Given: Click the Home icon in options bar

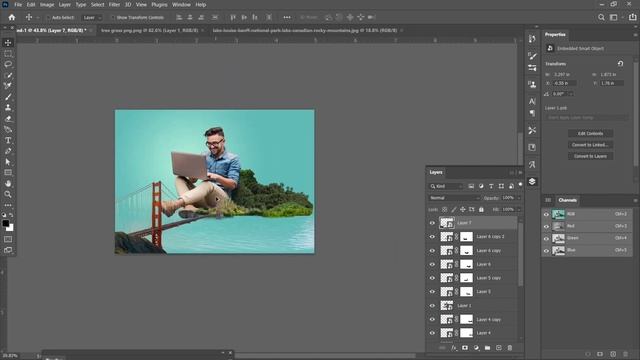Looking at the screenshot, I should coord(12,18).
